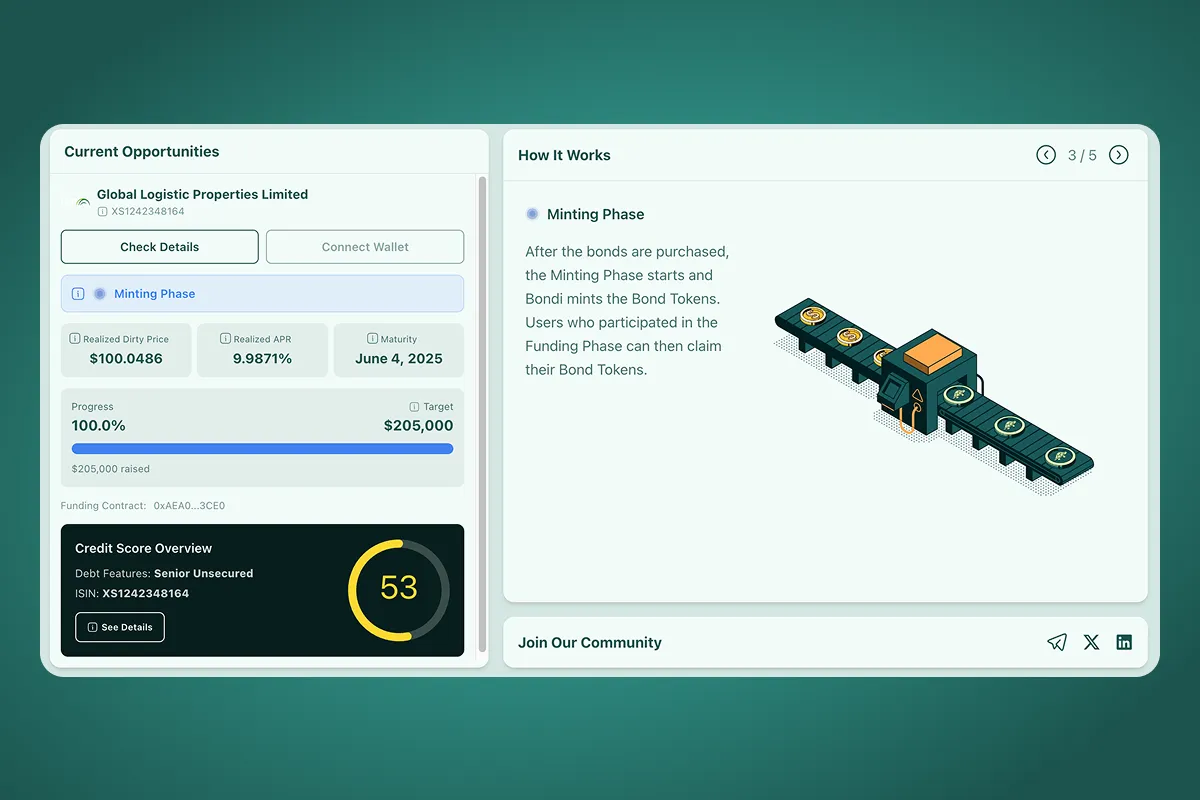Click the $100.0486 dirty price value

(126, 358)
